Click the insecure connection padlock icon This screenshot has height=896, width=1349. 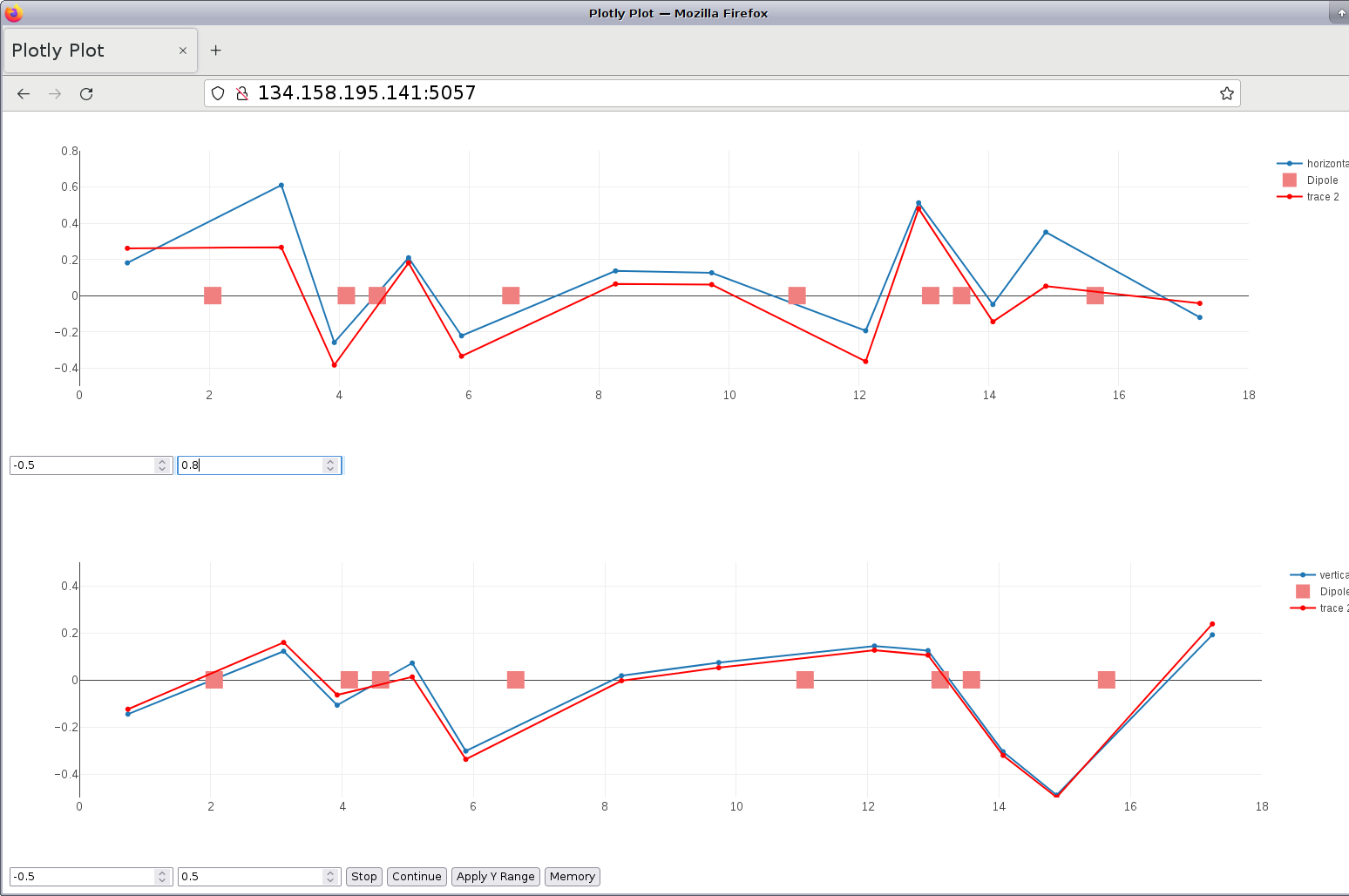[242, 93]
